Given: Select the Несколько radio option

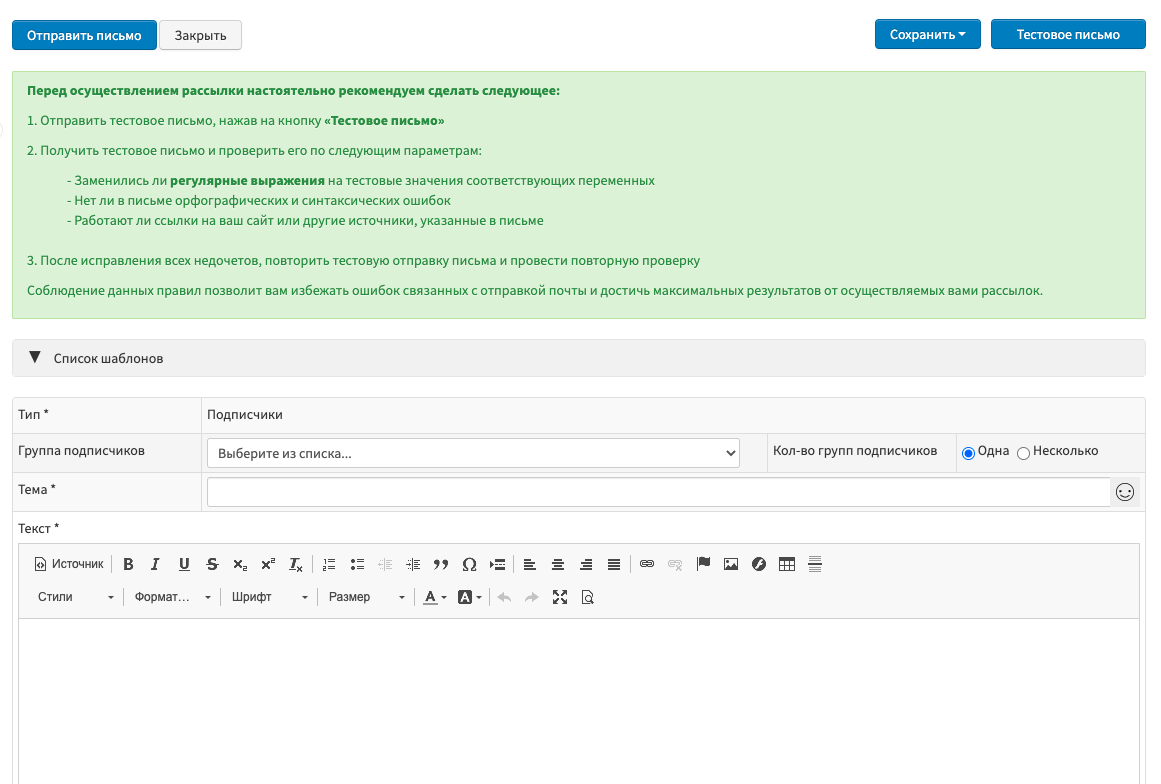Looking at the screenshot, I should coord(1023,453).
